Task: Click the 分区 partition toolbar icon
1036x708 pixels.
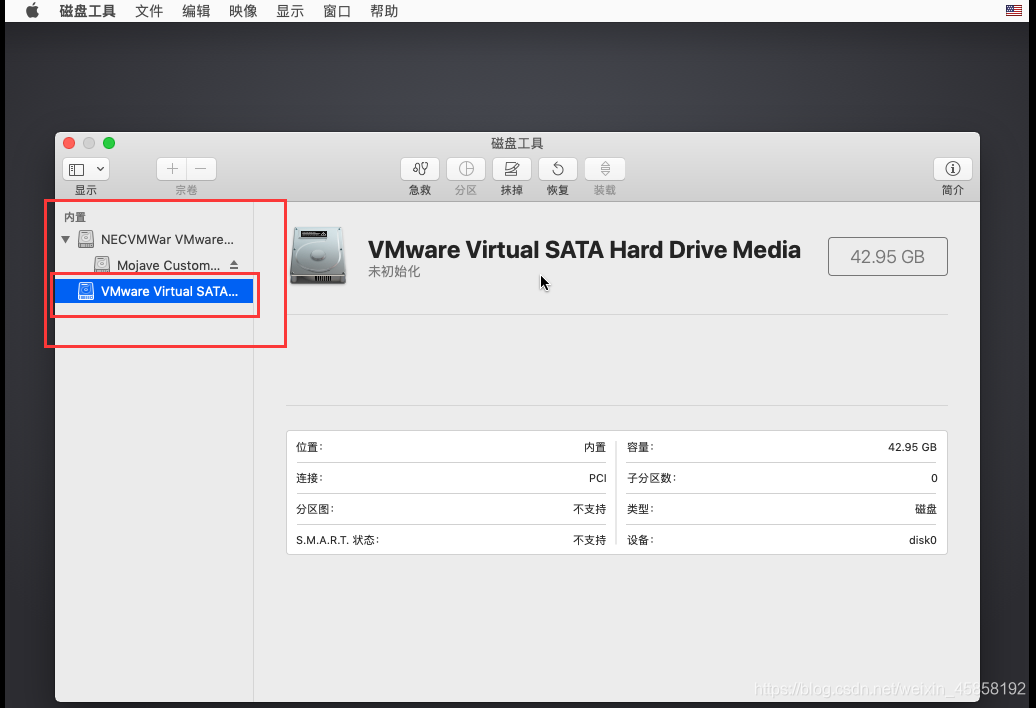Action: 466,169
